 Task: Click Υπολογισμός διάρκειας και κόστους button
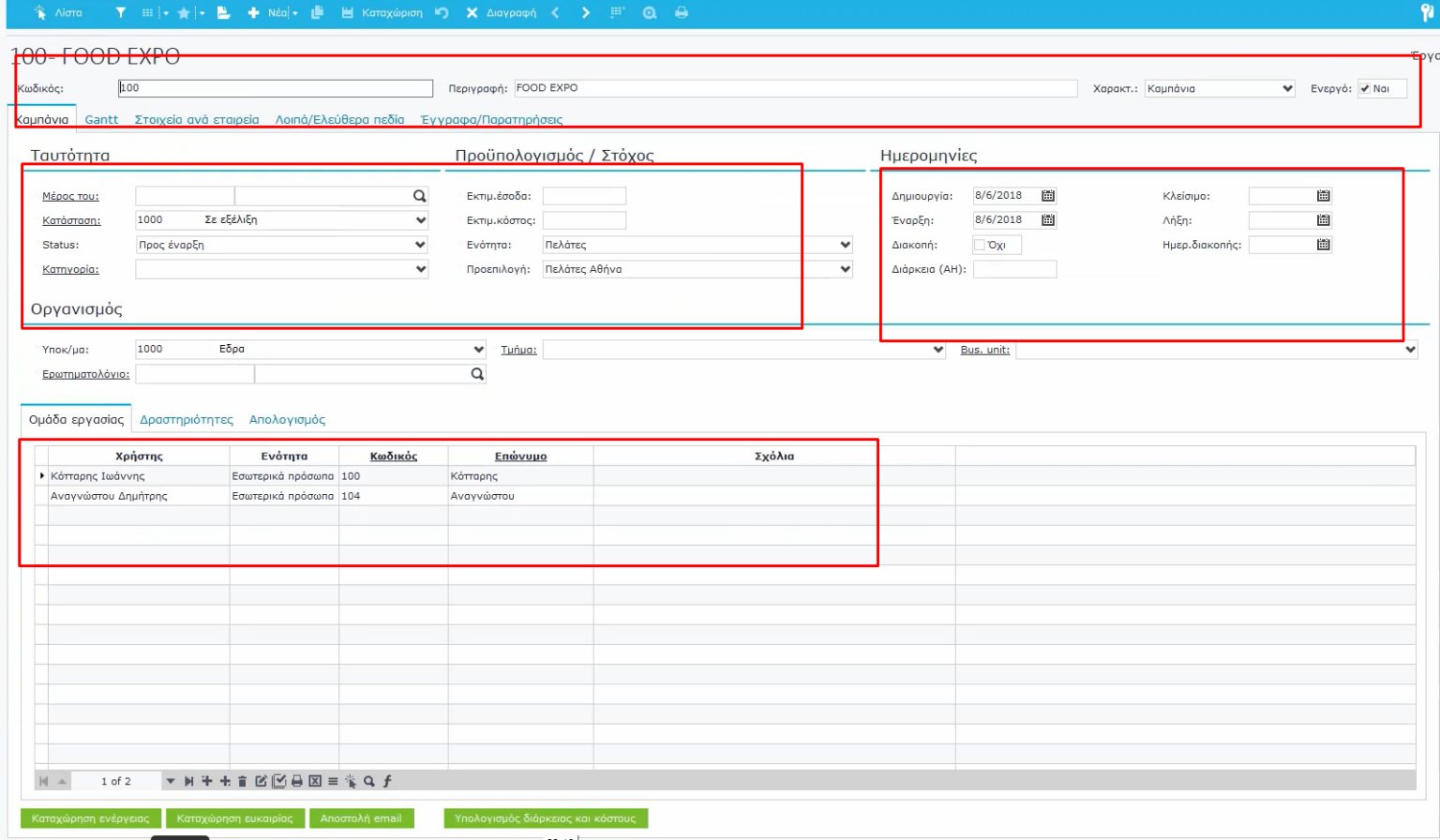[x=546, y=818]
